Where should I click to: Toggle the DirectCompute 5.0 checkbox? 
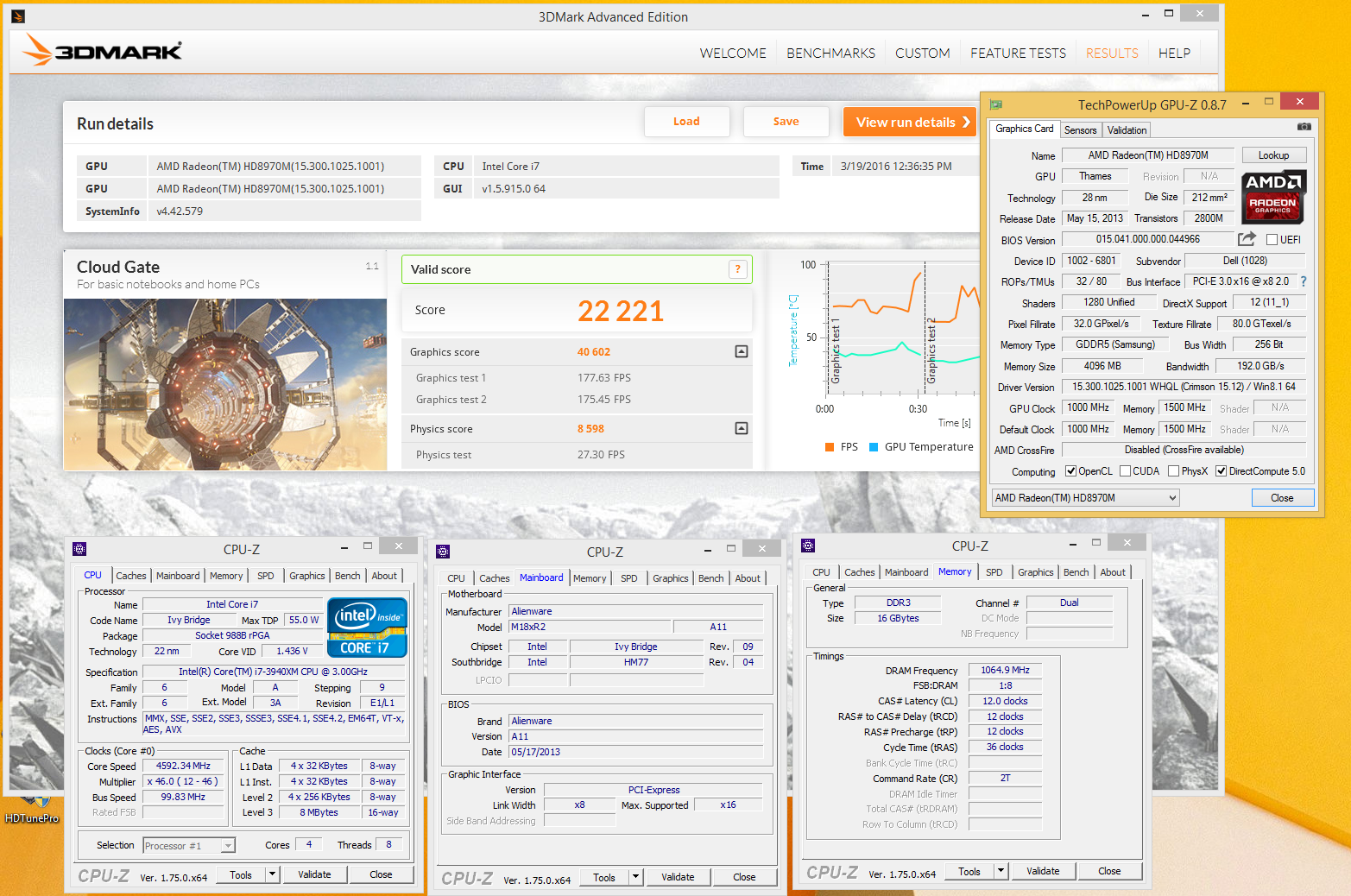1221,471
